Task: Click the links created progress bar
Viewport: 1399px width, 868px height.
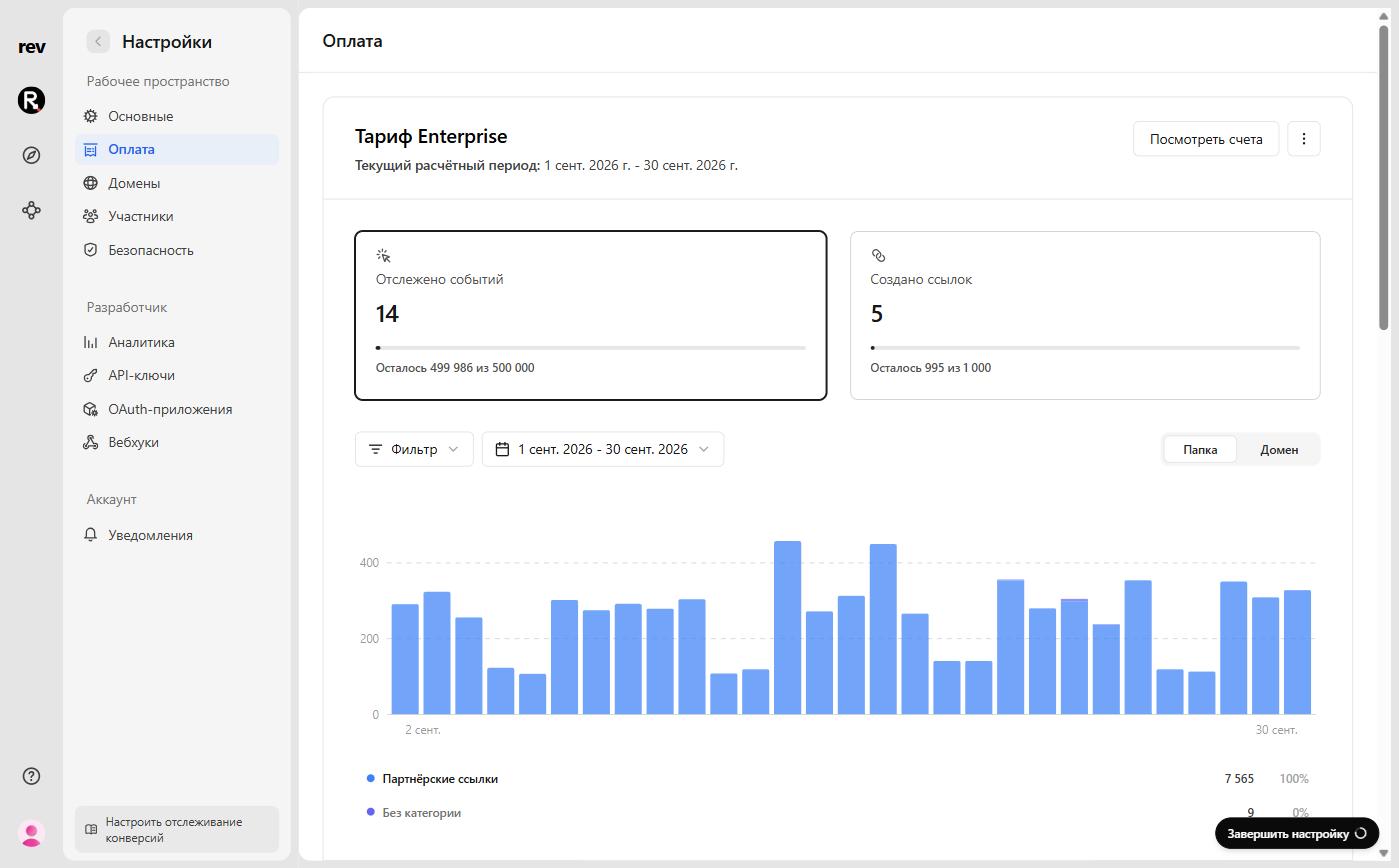Action: tap(1085, 348)
